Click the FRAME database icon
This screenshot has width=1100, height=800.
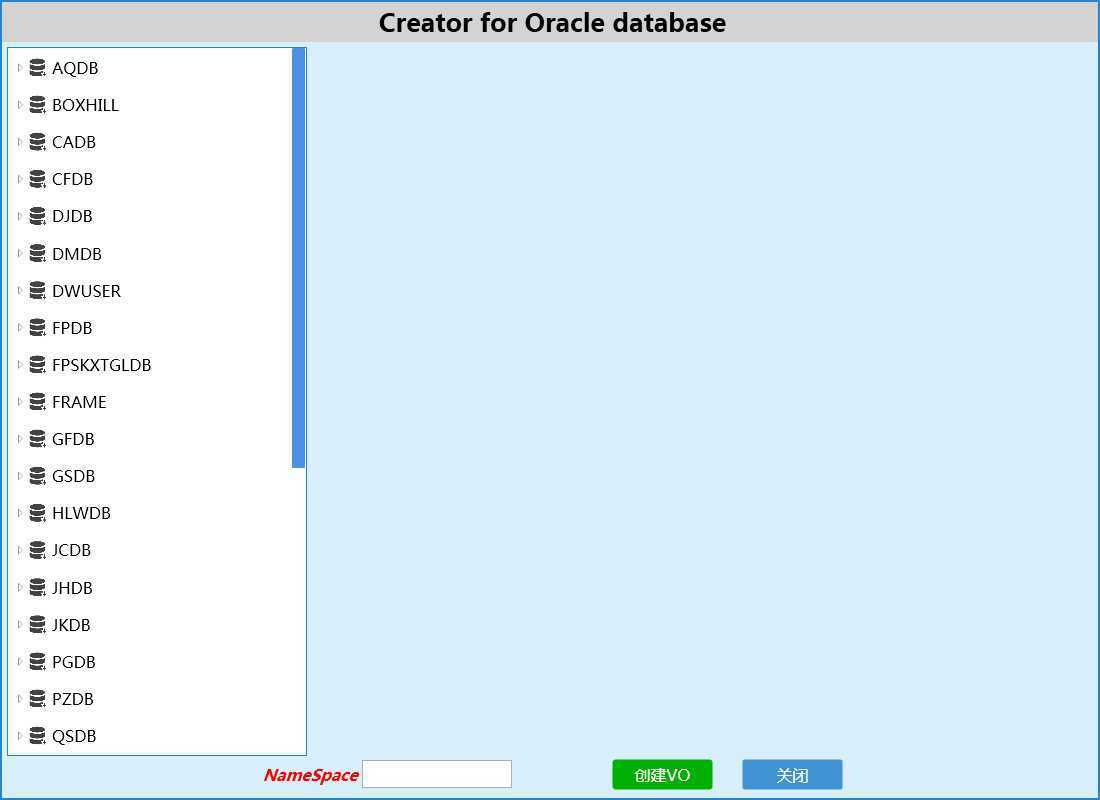37,402
